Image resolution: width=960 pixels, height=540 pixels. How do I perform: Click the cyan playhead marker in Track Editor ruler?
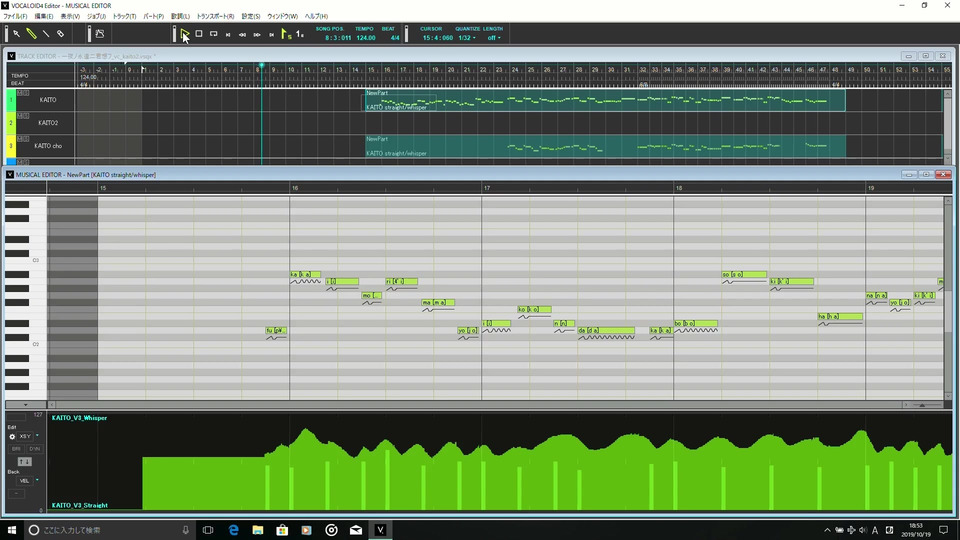coord(261,65)
